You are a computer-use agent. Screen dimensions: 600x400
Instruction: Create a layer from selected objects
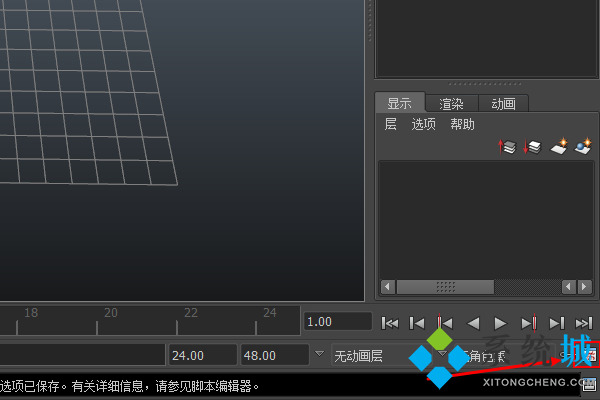pyautogui.click(x=583, y=148)
